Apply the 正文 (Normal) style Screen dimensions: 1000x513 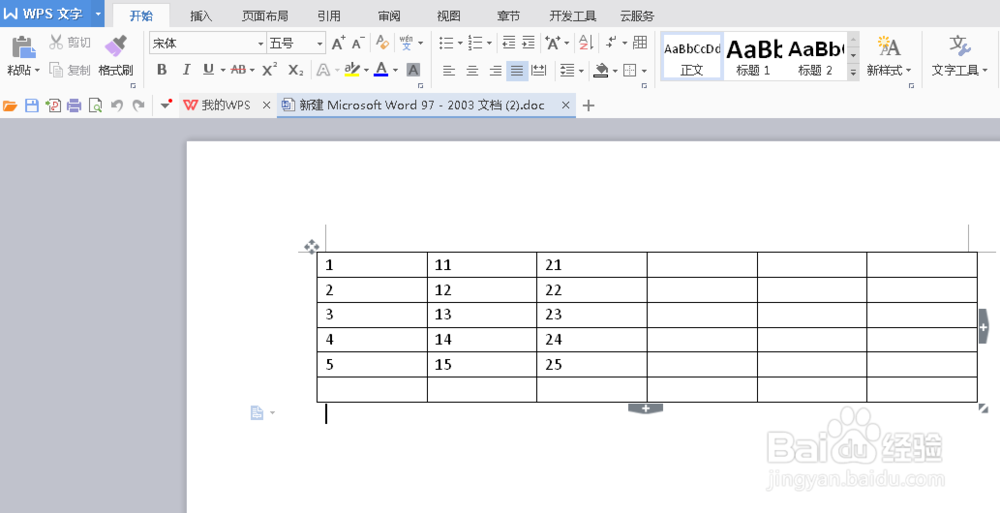click(x=692, y=56)
